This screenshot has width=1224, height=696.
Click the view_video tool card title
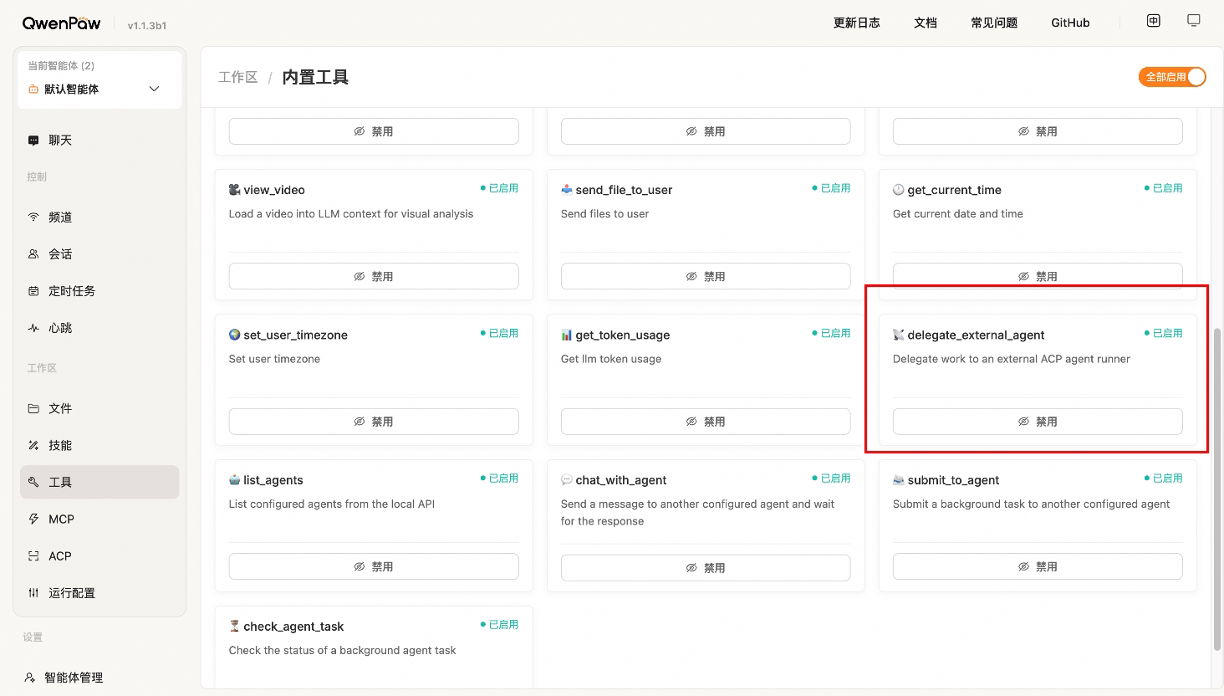(x=274, y=190)
